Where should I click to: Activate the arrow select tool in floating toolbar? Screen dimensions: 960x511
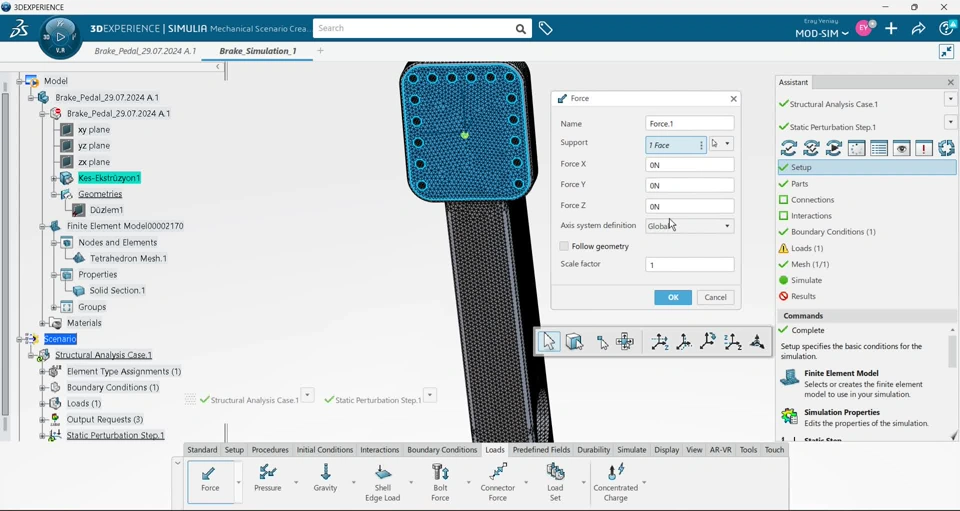tap(549, 341)
